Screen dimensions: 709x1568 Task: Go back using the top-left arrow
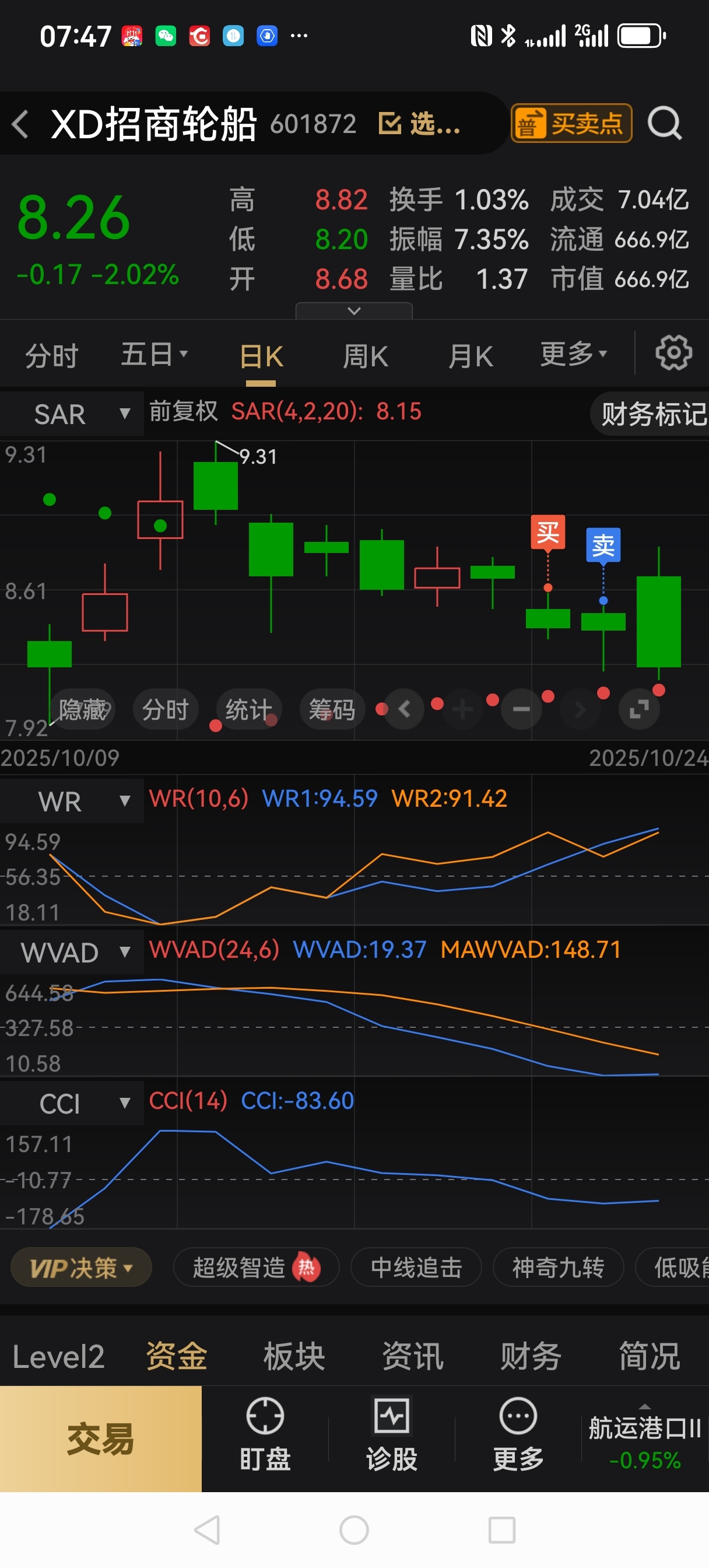[x=20, y=124]
